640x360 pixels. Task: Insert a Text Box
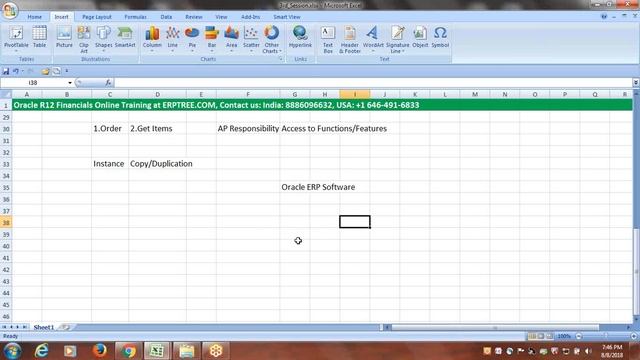[328, 39]
